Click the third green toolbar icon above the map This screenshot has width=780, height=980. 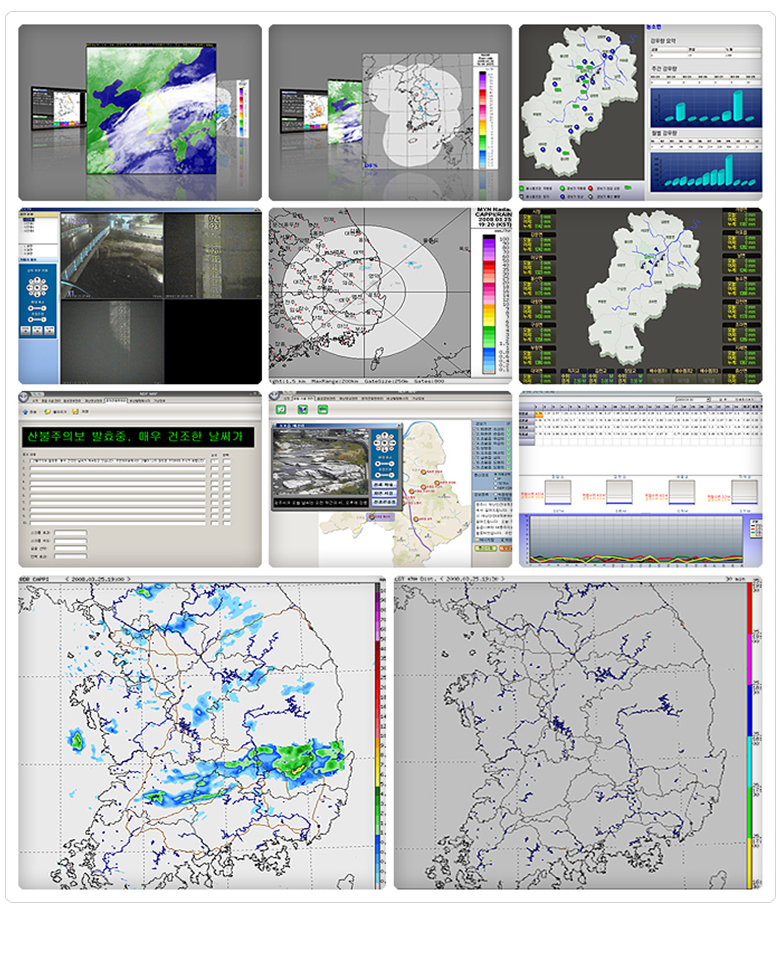[x=323, y=409]
